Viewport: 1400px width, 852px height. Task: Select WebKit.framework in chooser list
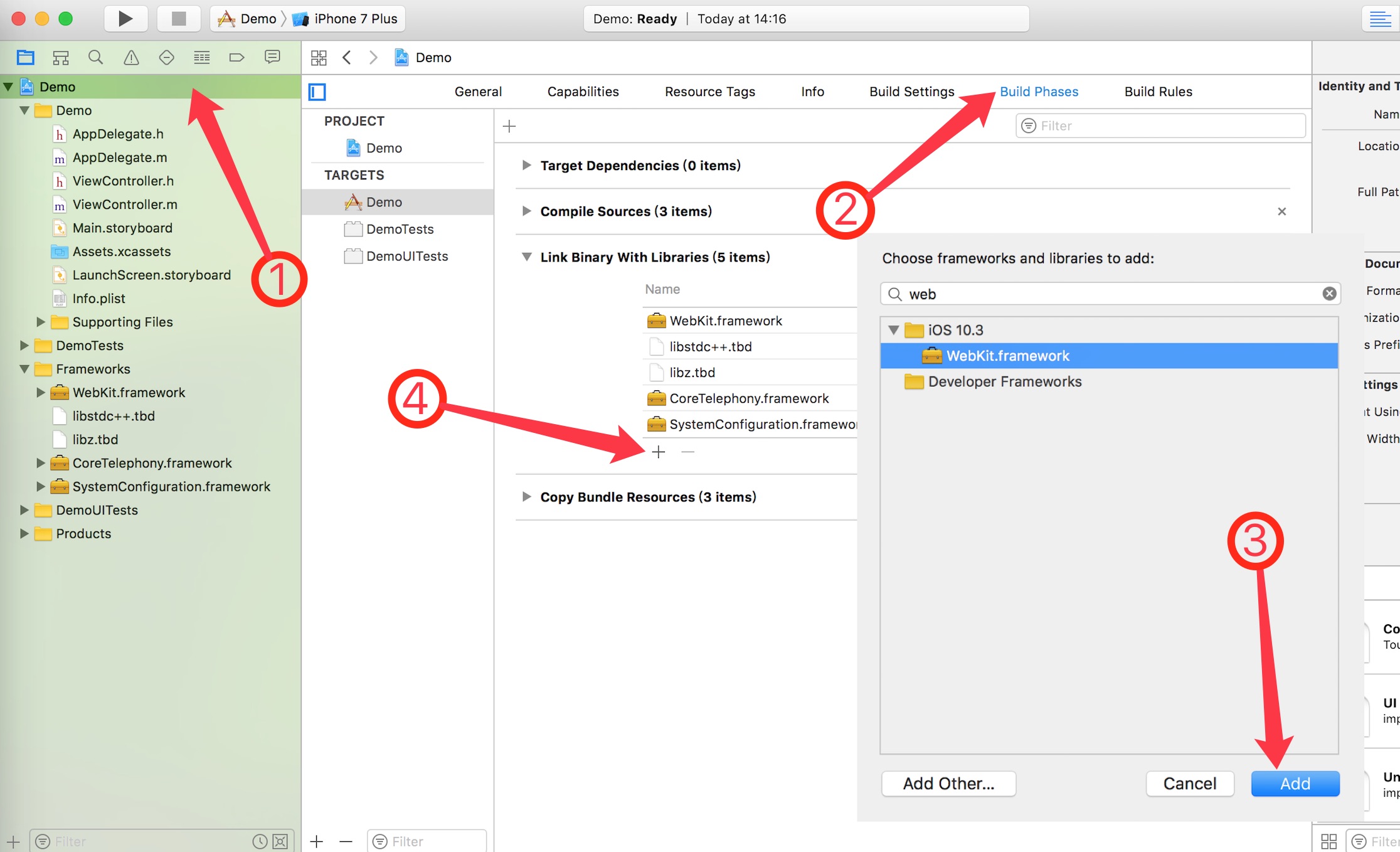pos(1109,356)
